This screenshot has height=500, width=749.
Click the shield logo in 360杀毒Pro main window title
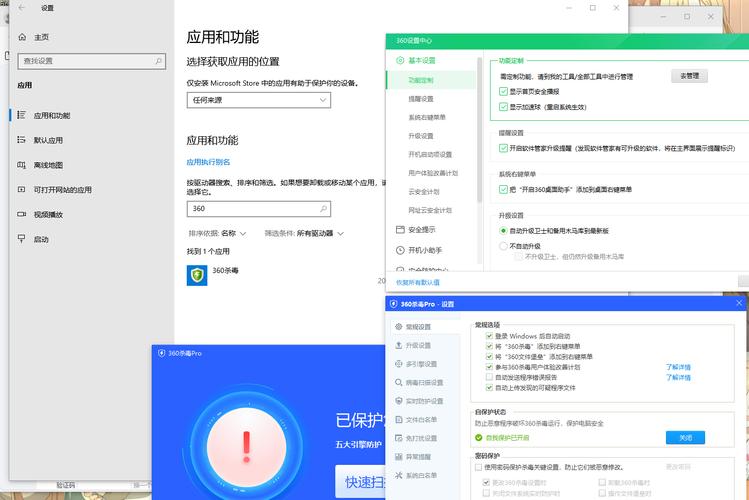click(161, 353)
